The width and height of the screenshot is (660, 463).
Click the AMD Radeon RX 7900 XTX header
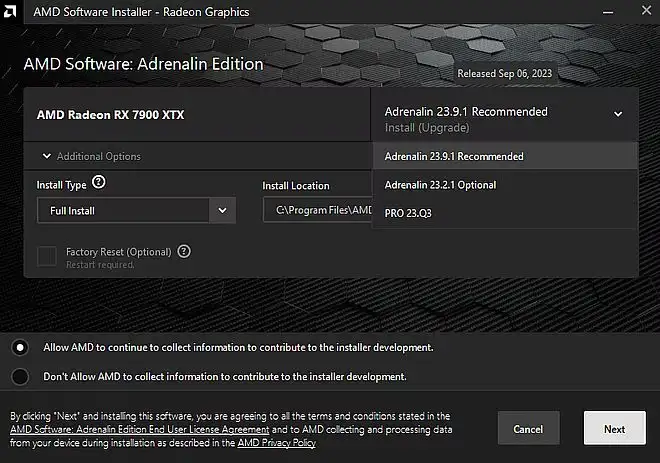110,115
